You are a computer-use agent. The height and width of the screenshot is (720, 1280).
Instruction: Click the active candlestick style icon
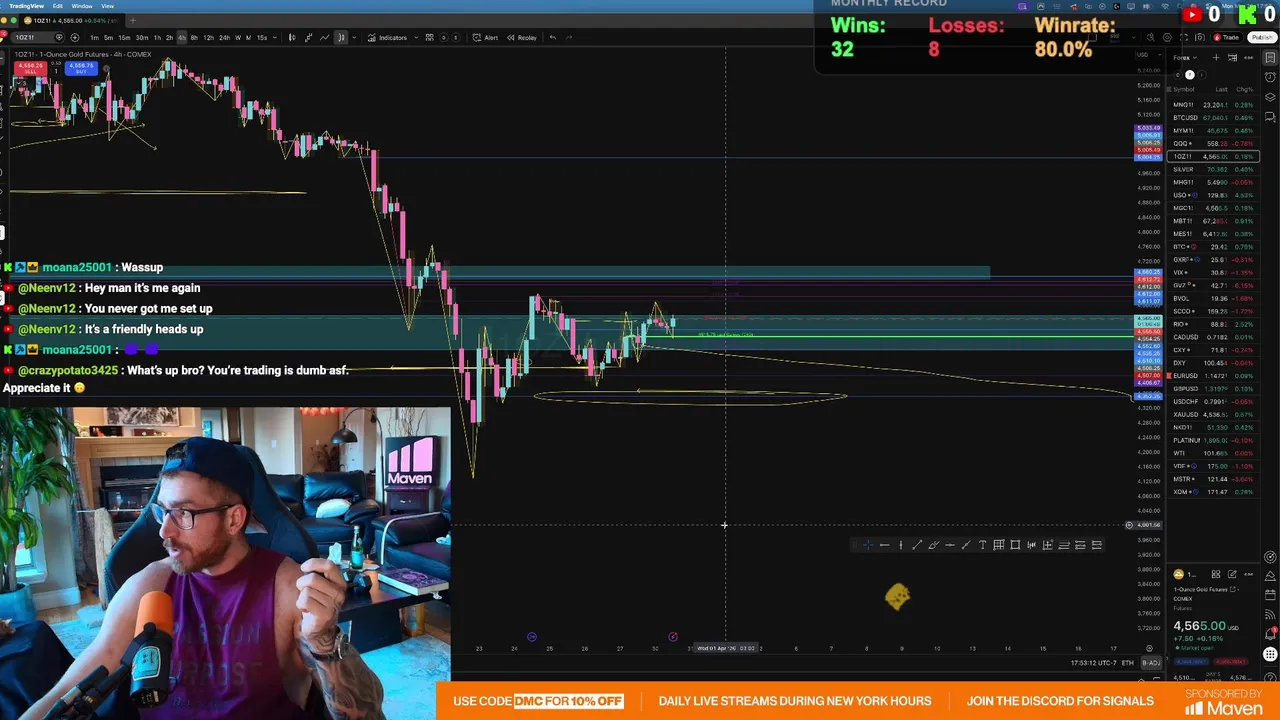pos(340,37)
